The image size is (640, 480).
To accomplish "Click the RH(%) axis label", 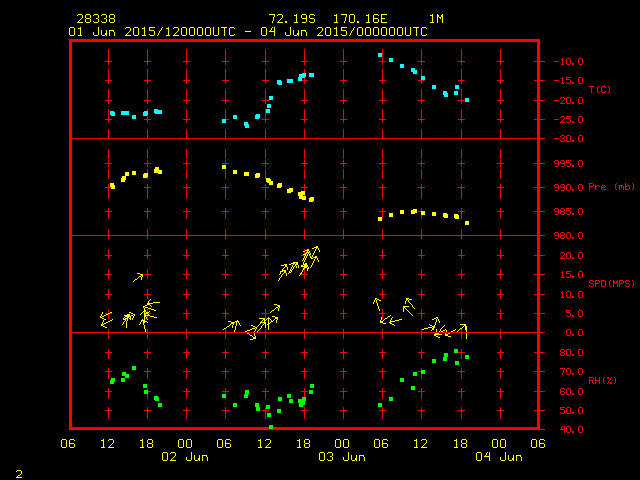I will (x=602, y=380).
